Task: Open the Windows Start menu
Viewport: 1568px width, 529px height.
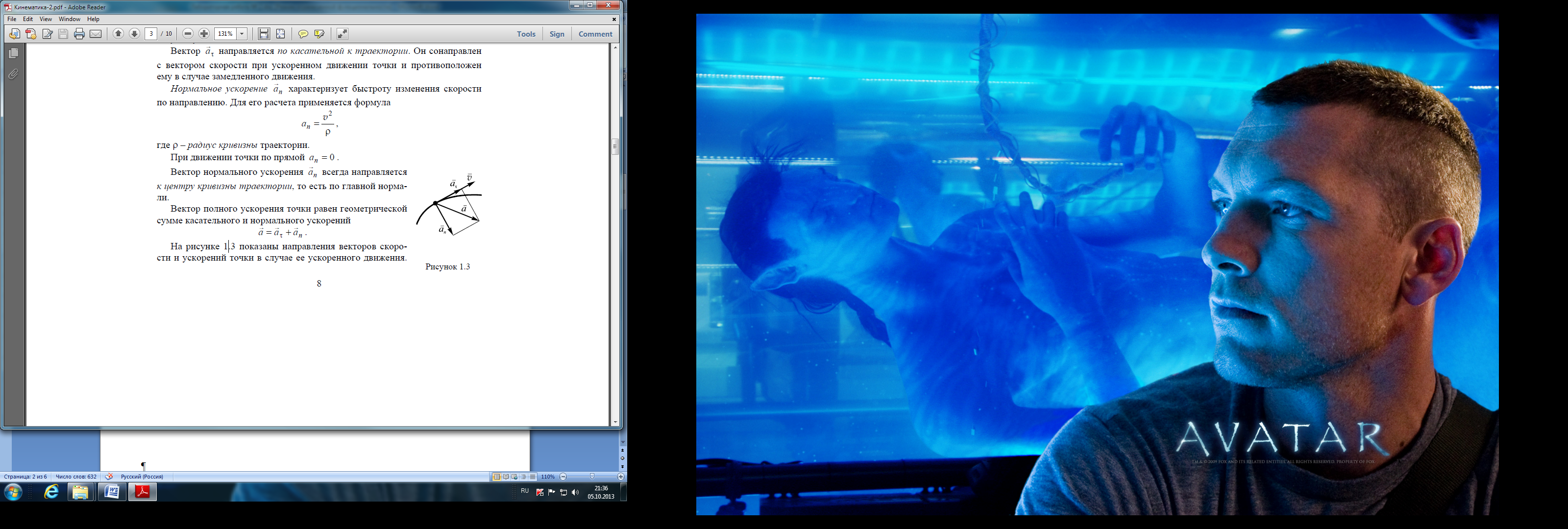Action: [13, 492]
